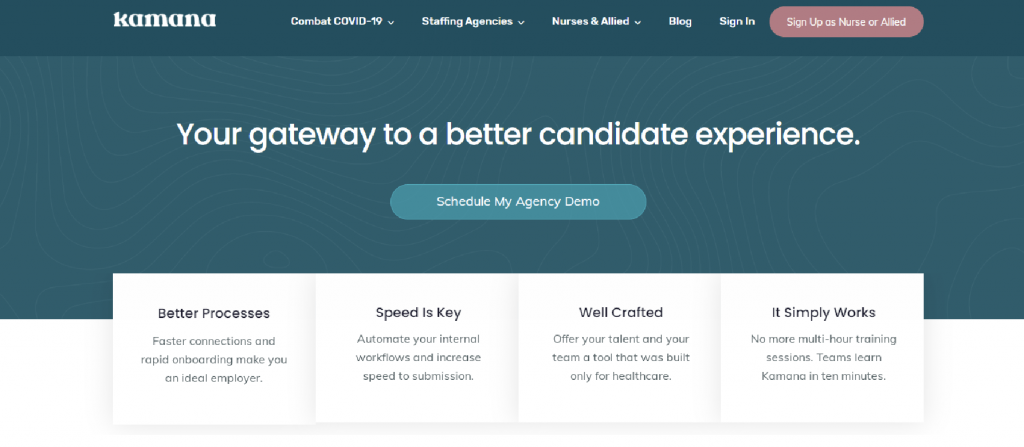This screenshot has width=1024, height=447.
Task: Expand the Staffing Agencies chevron arrow
Action: pos(521,22)
